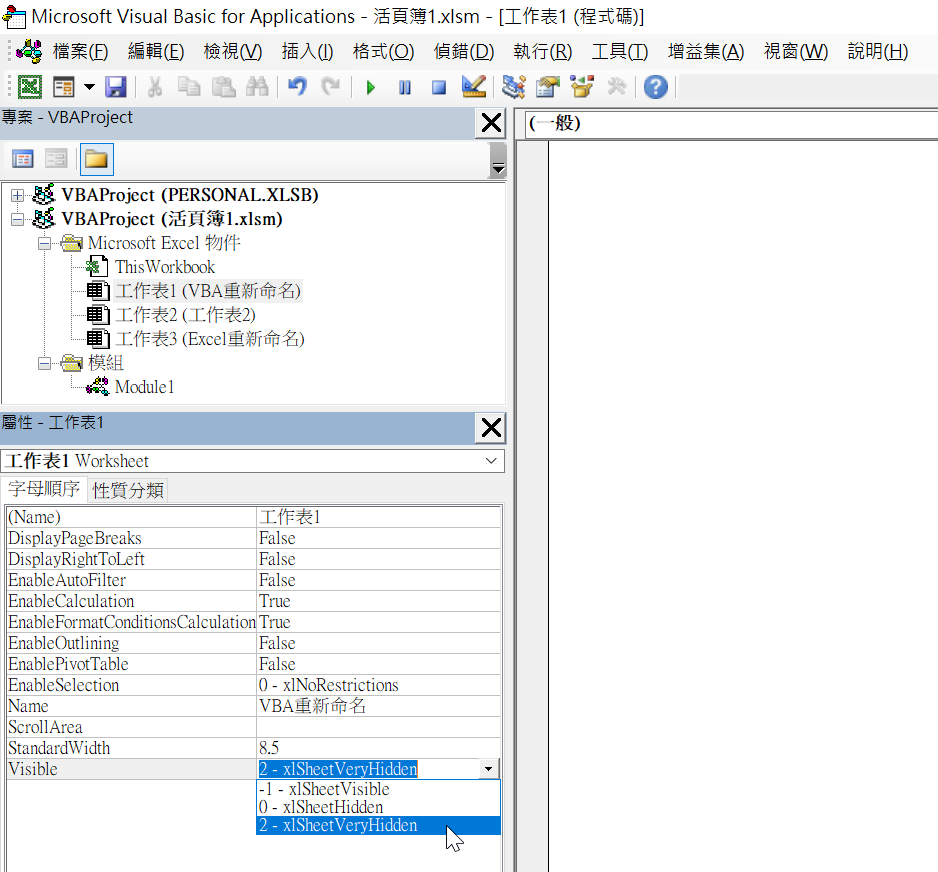Click the View Microsoft Excel toolbar icon

[29, 87]
